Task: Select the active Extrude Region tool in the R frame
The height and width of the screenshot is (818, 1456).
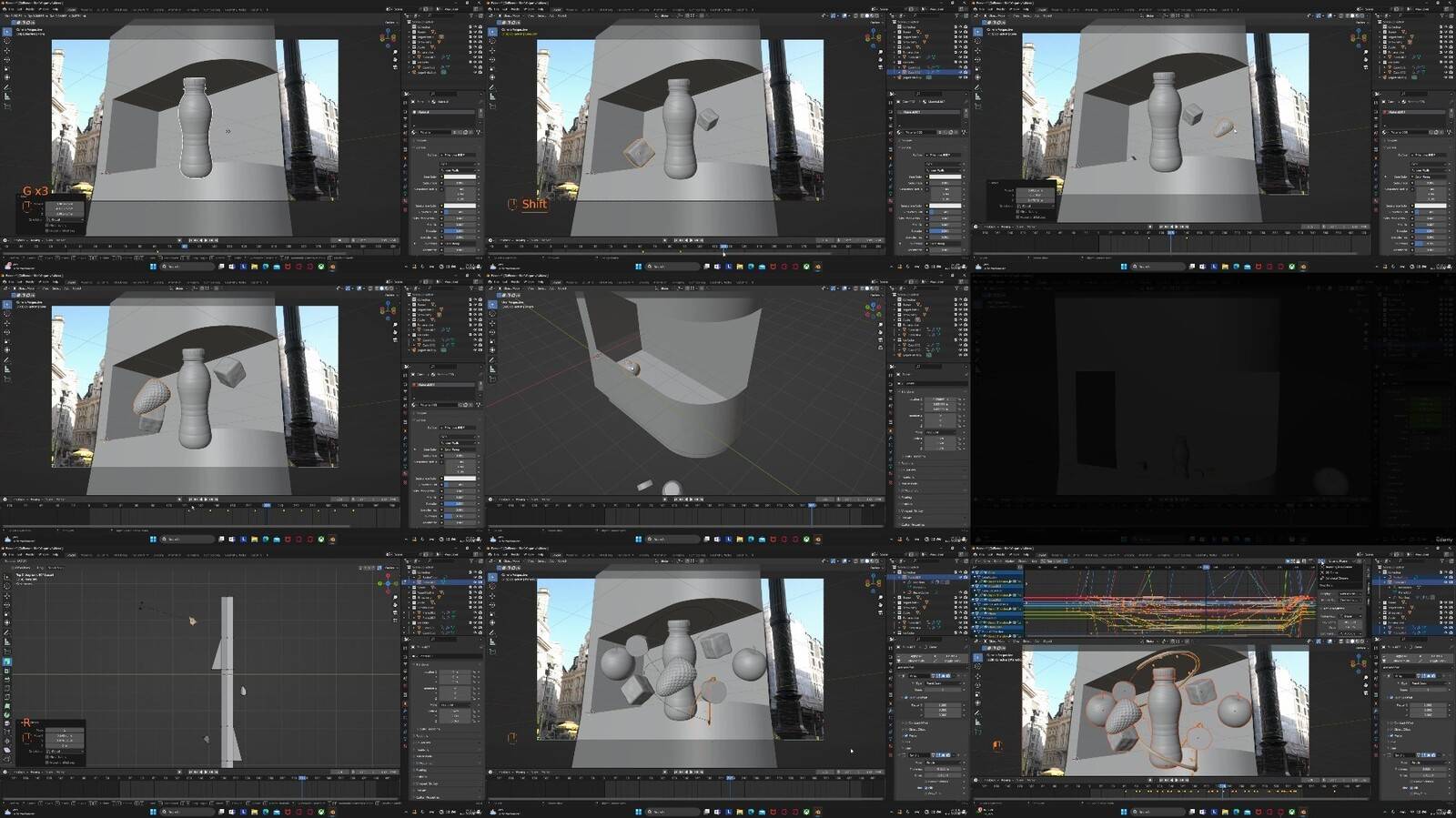Action: [x=6, y=661]
